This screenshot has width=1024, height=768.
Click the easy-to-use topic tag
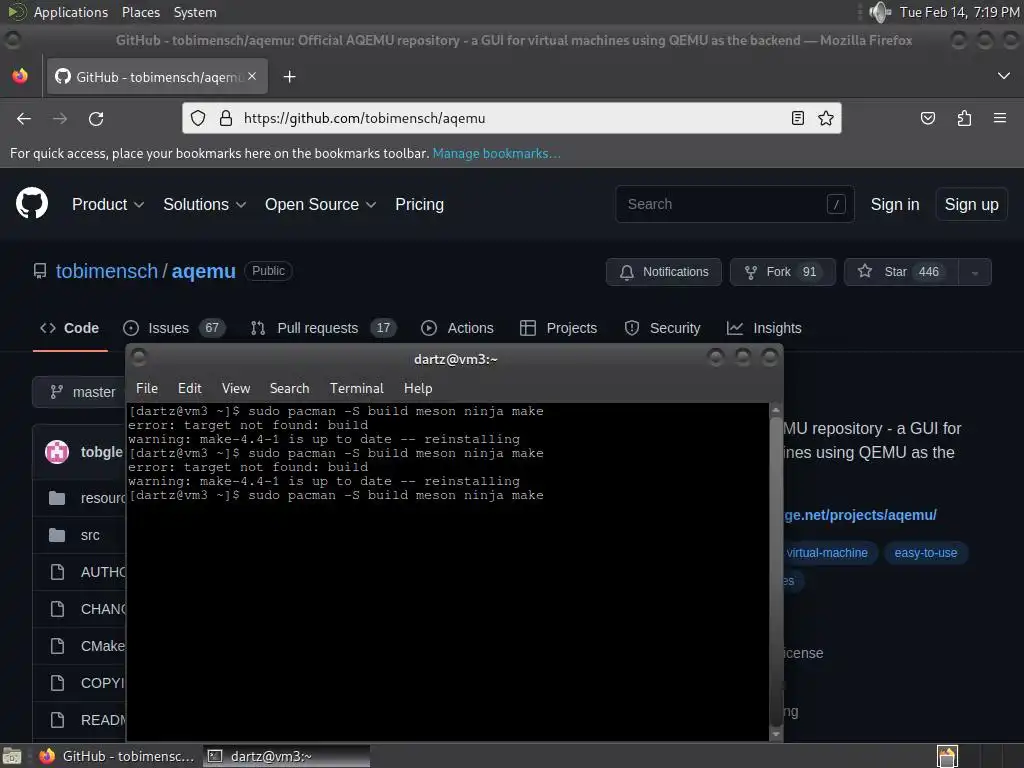[925, 553]
